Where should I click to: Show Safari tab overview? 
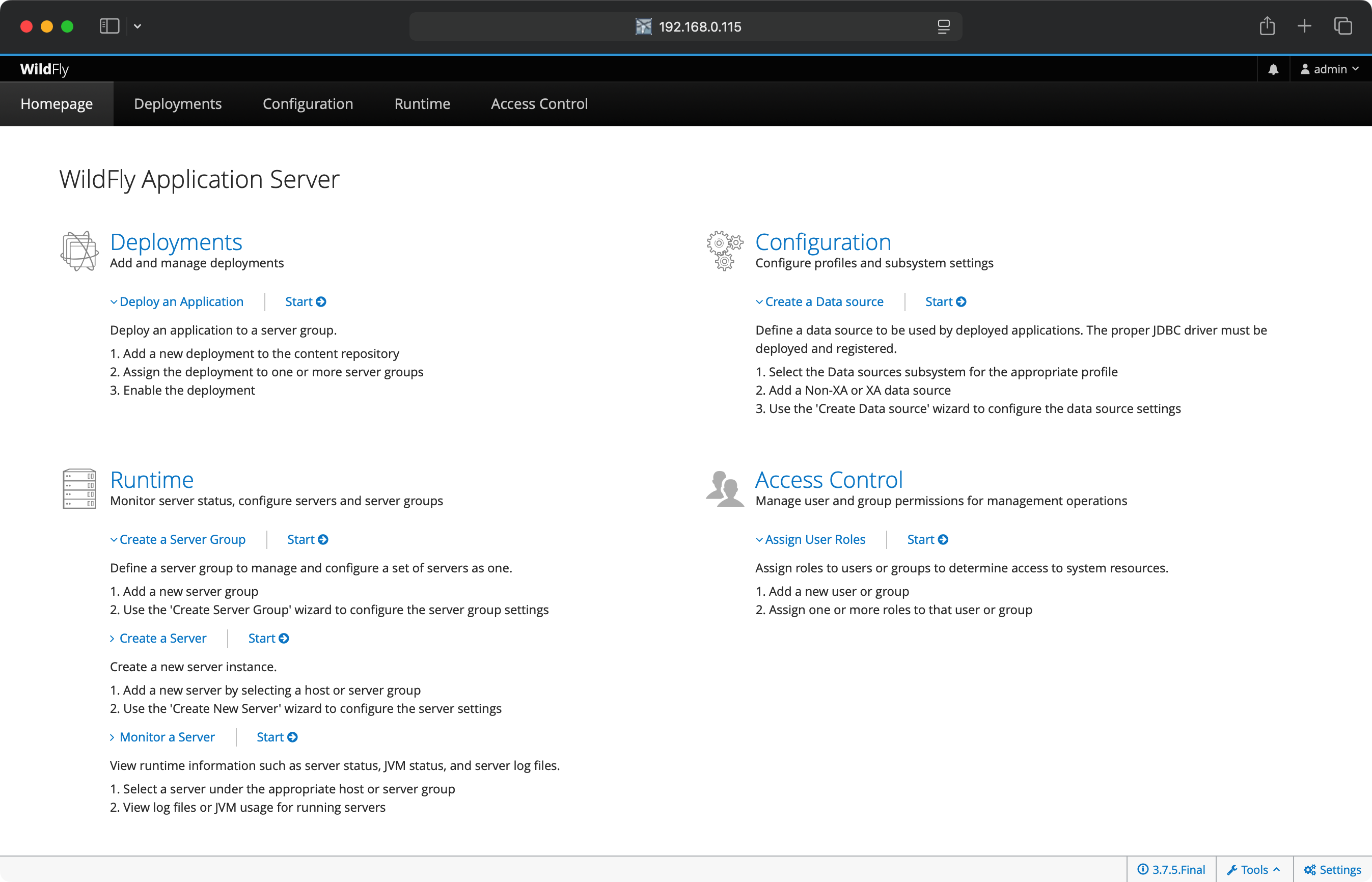pos(1343,26)
